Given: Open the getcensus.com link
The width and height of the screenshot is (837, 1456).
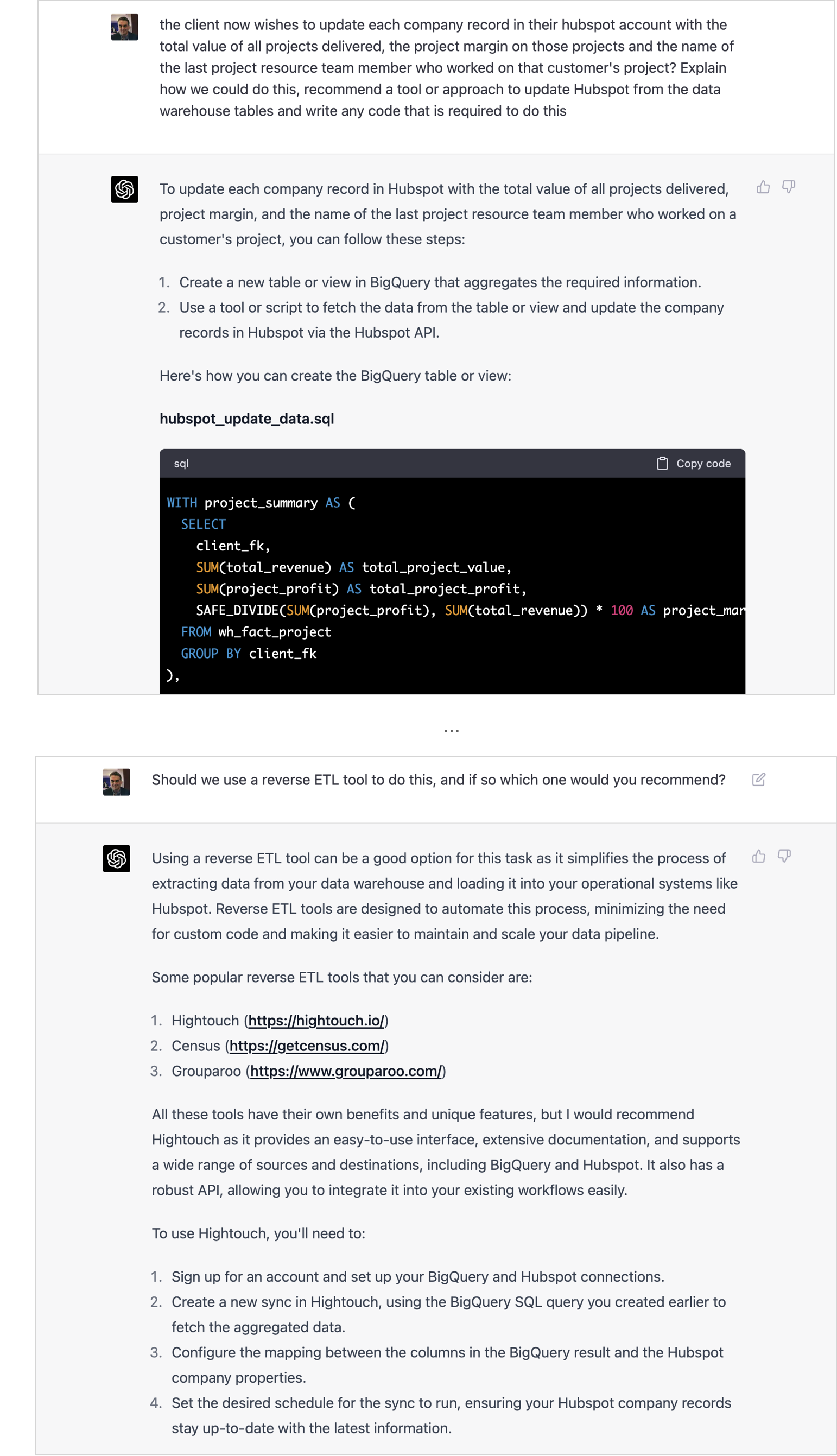Looking at the screenshot, I should (x=307, y=1046).
